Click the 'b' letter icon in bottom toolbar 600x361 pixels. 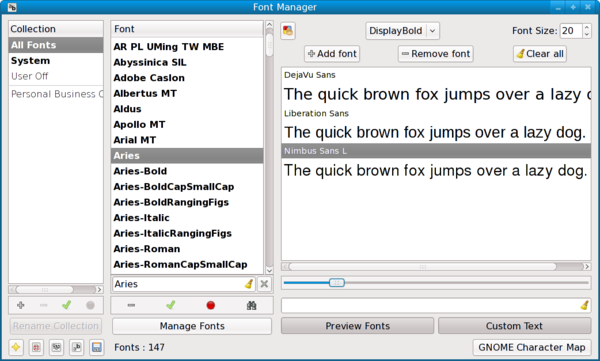click(x=77, y=347)
